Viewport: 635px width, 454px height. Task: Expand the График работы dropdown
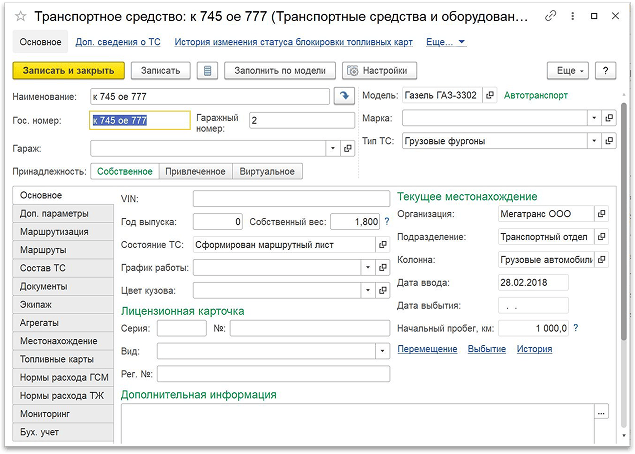368,267
